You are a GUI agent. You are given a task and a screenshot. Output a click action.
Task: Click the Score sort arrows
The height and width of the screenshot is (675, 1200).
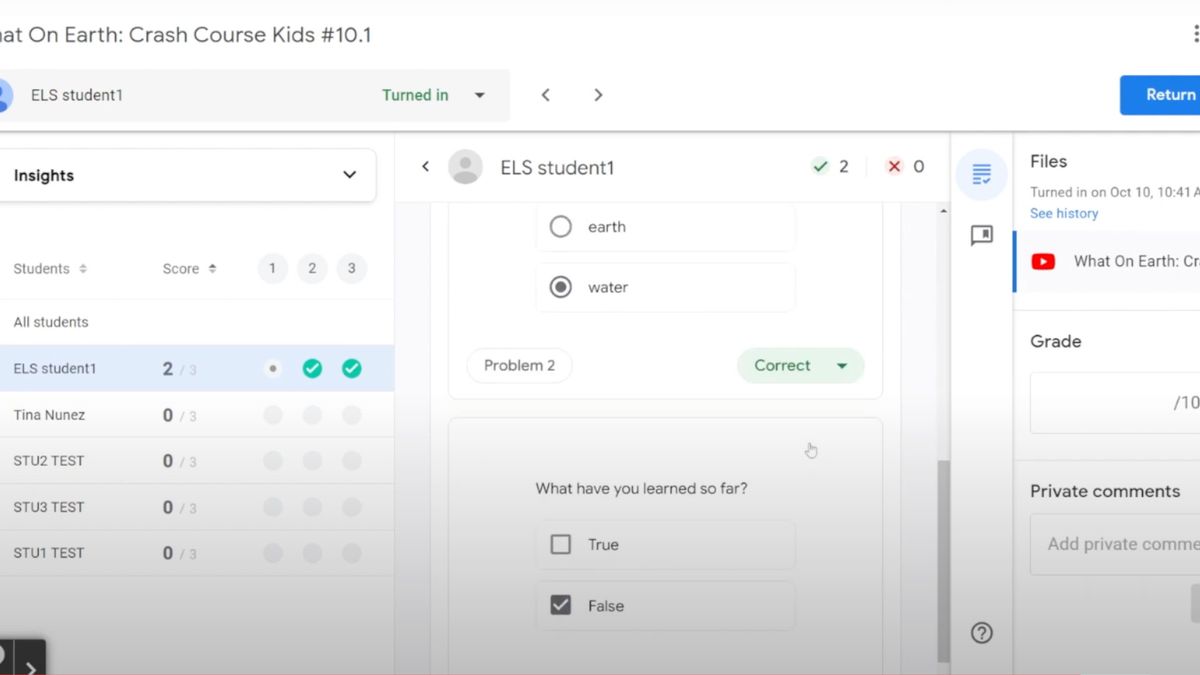pos(213,268)
